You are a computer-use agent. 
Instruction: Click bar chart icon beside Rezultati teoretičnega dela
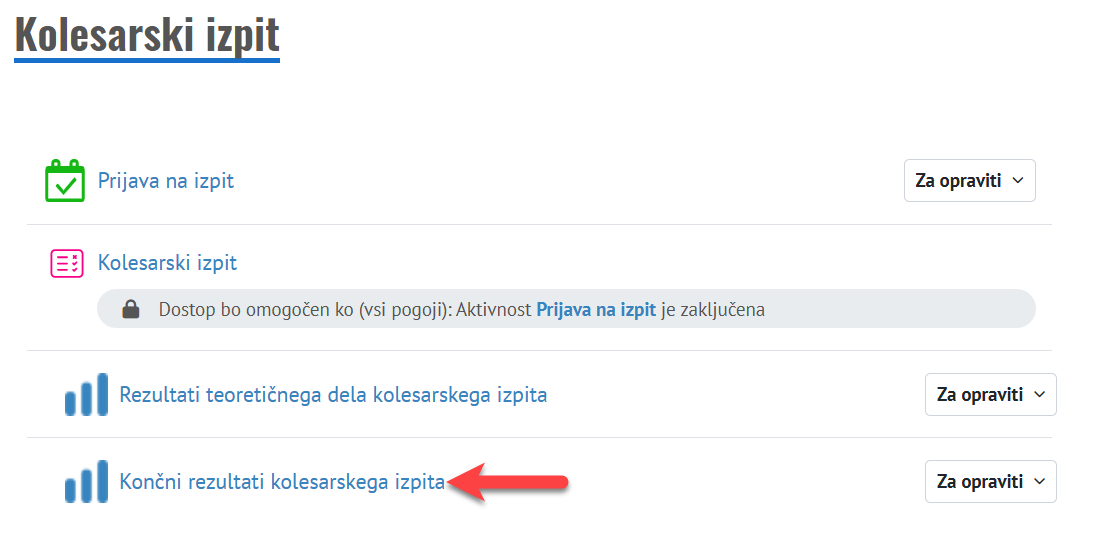(86, 395)
